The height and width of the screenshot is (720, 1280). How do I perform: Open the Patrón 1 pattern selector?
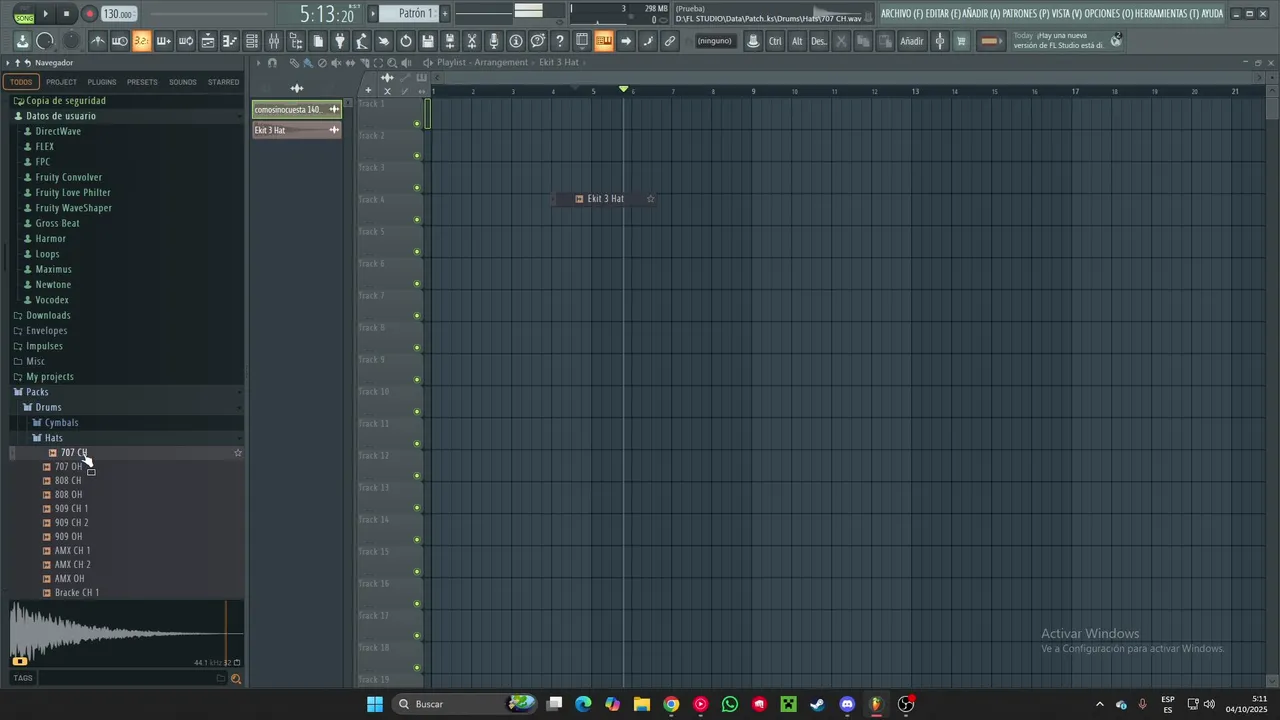(415, 13)
